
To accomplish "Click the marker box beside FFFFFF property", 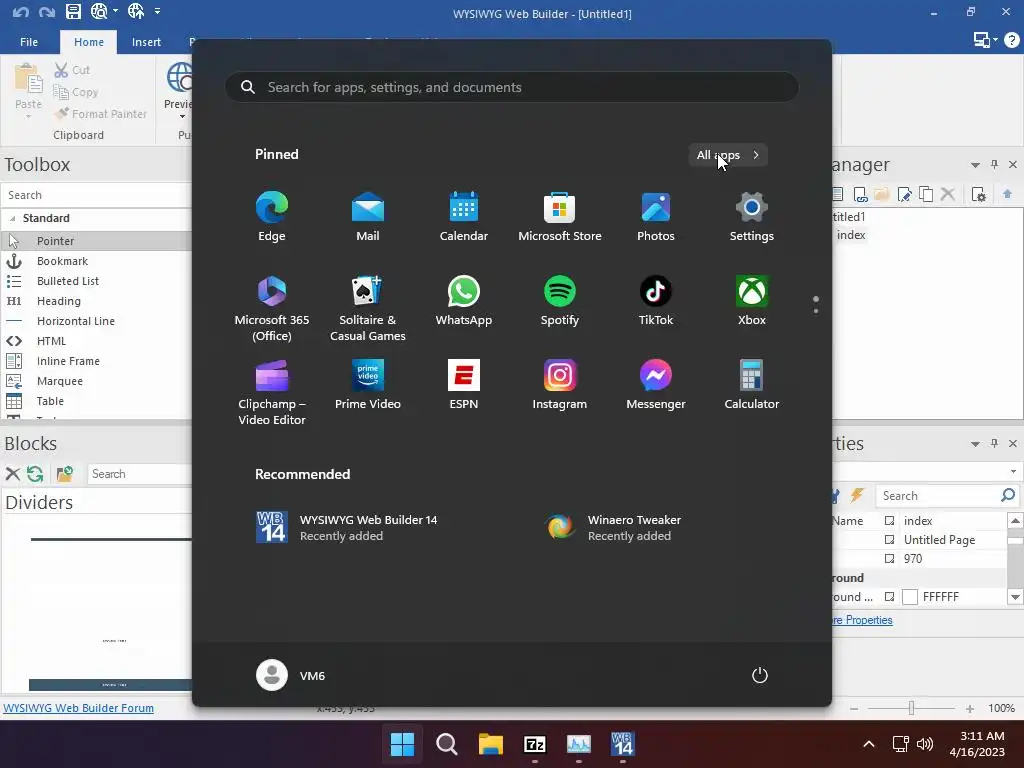I will click(889, 596).
